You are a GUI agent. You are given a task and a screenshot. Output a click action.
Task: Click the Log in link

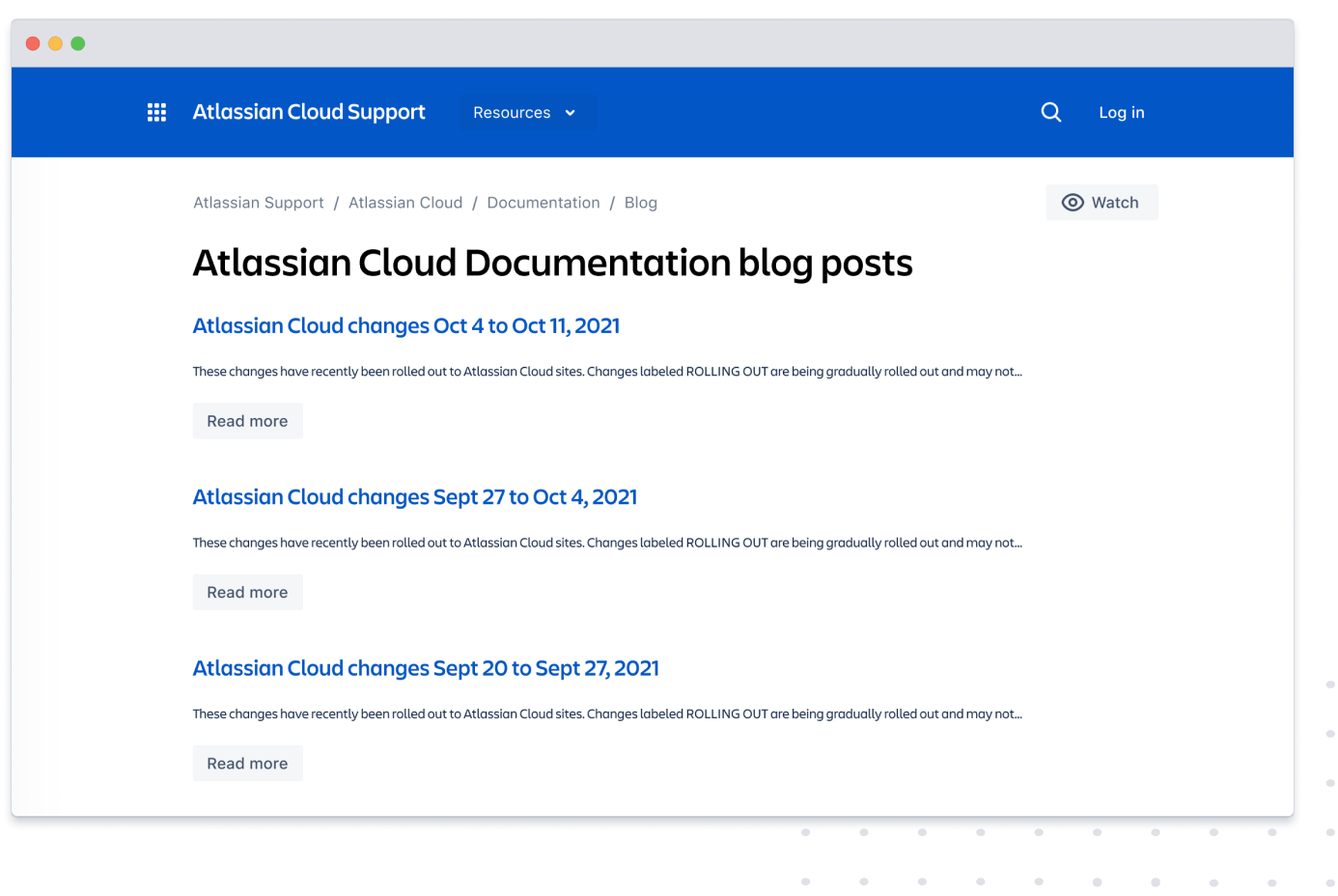click(1121, 112)
